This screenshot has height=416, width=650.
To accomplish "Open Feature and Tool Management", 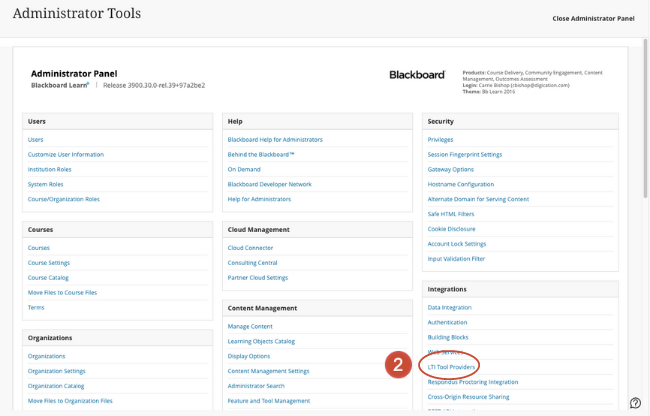I will pos(269,401).
